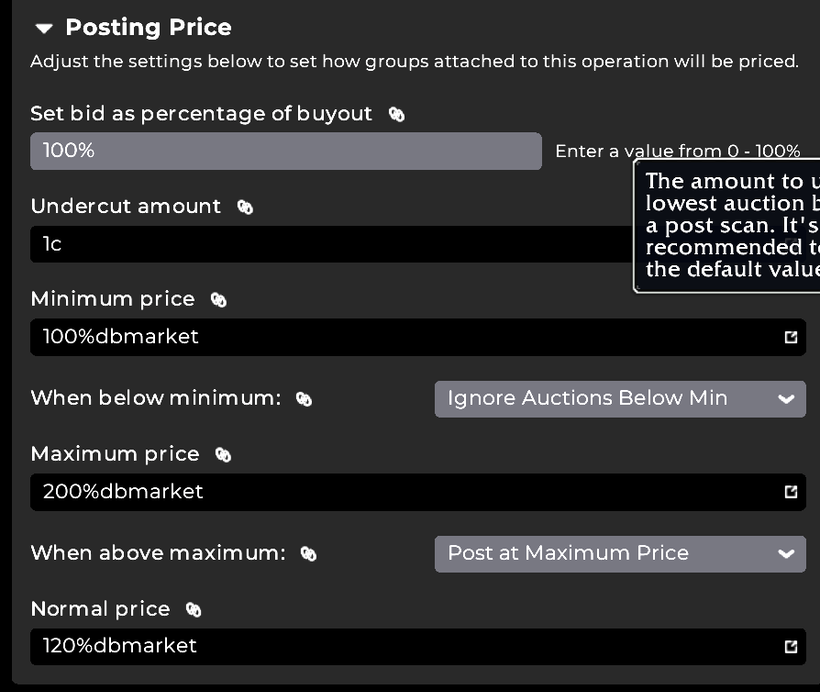Click link icon next to Maximum price
This screenshot has width=820, height=692.
223,454
